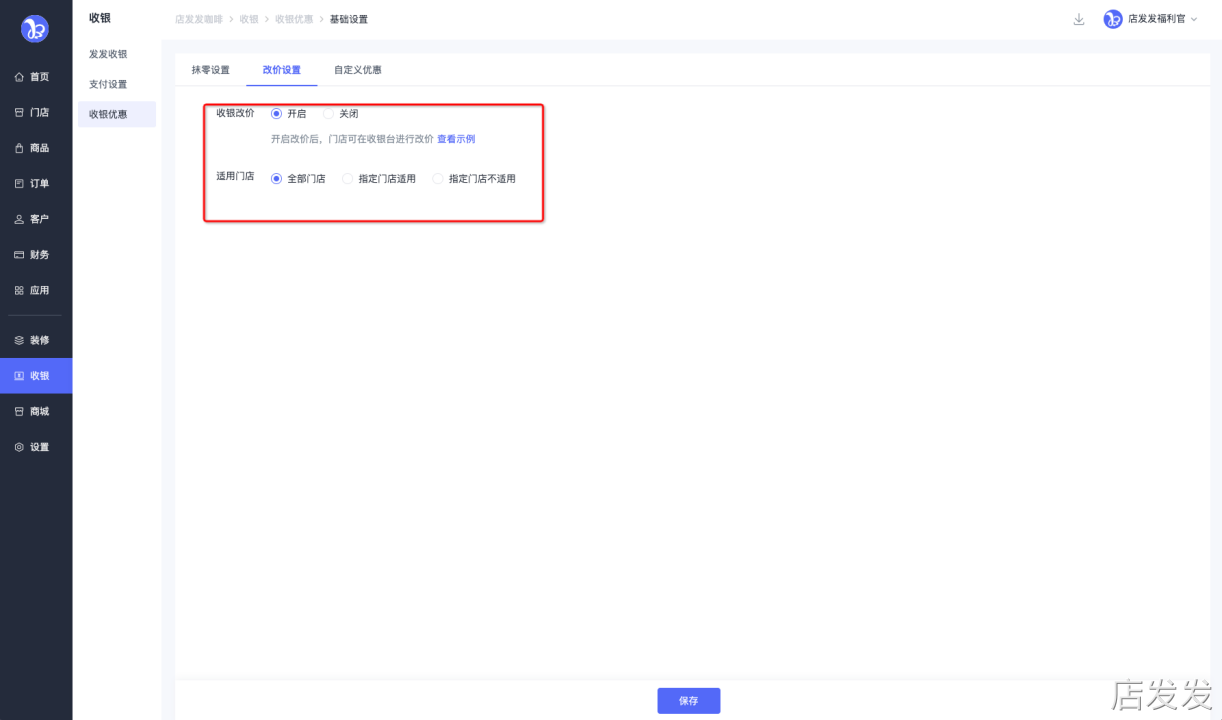Click the 店发发 logo in sidebar
The height and width of the screenshot is (720, 1222).
35,29
